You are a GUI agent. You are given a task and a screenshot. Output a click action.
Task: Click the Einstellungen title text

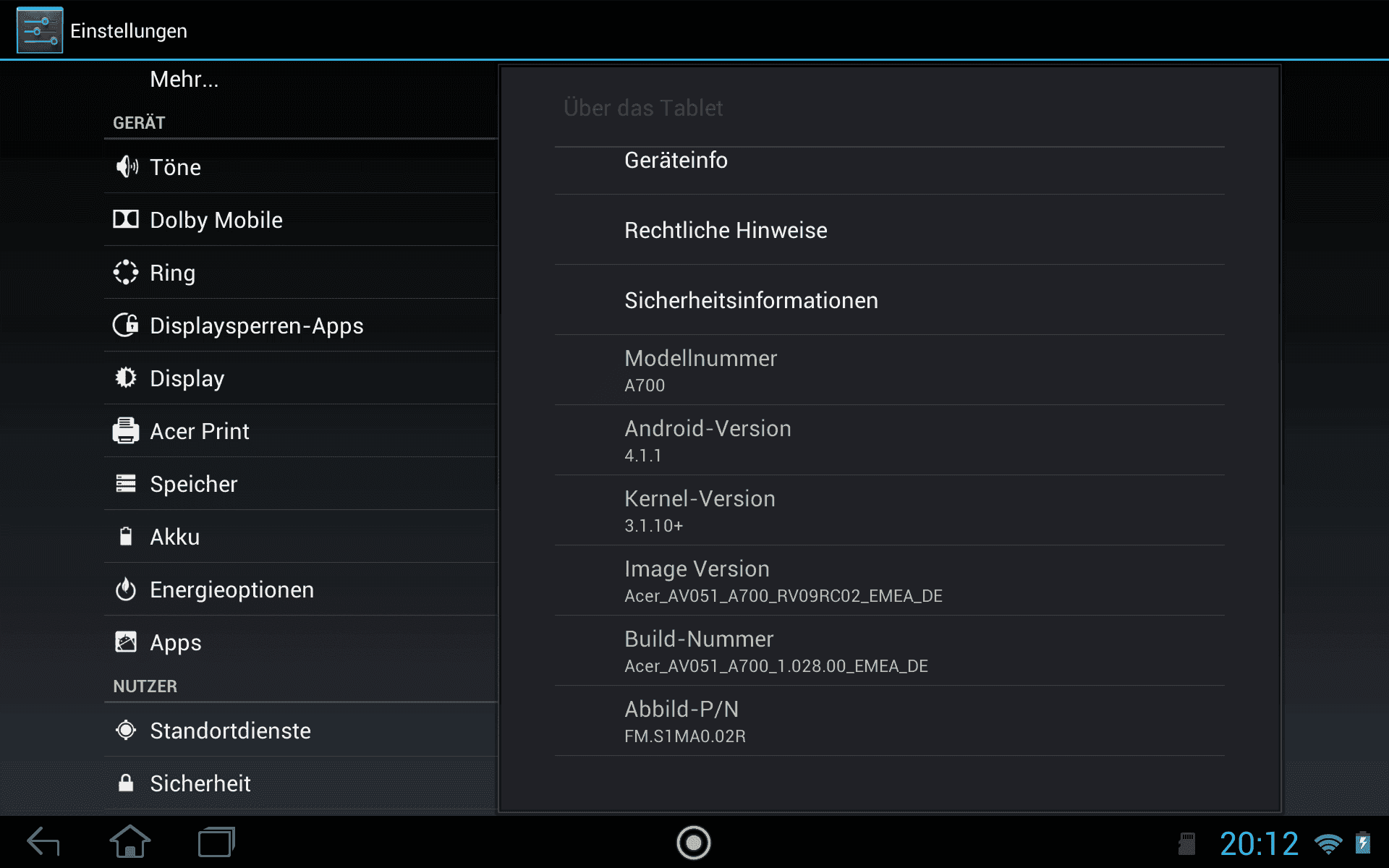[129, 31]
